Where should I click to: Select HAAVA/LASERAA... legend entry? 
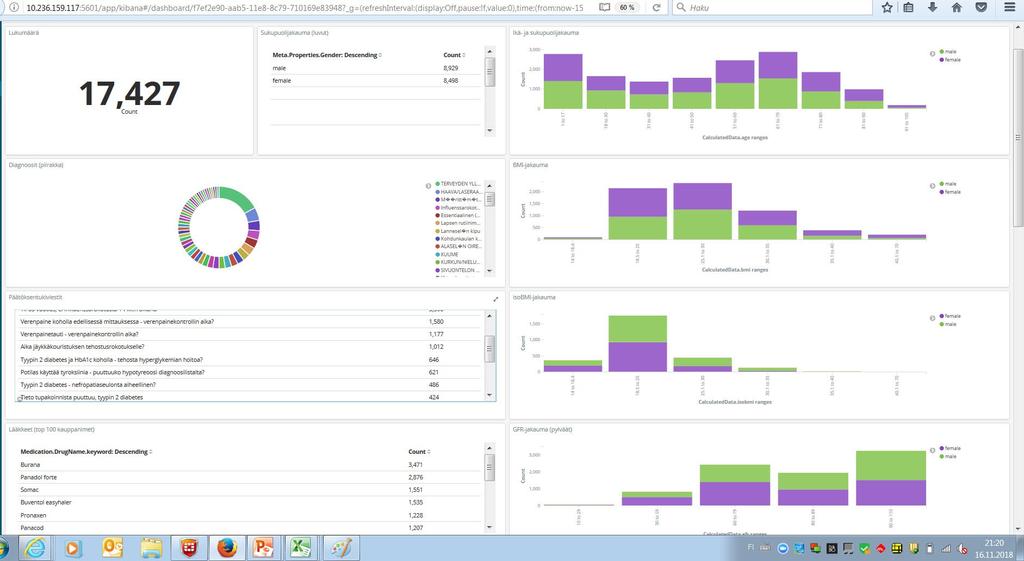point(458,192)
